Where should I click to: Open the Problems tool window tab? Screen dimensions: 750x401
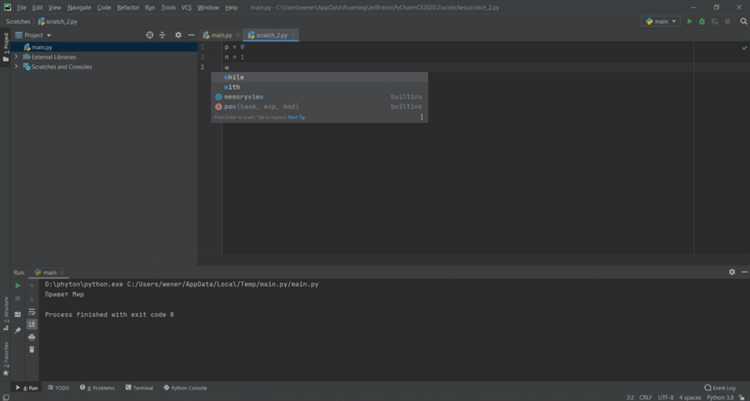pos(98,388)
